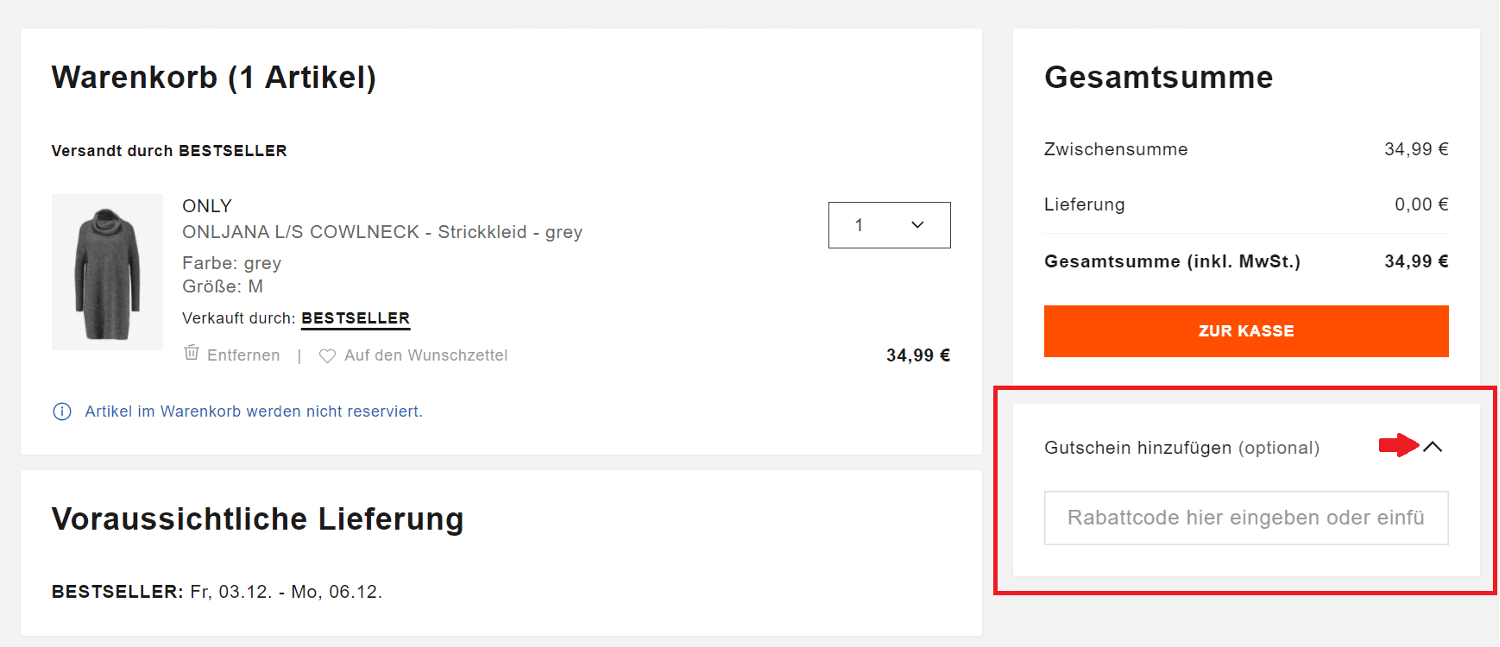
Task: Open the BESTSELLER seller link
Action: click(x=355, y=318)
